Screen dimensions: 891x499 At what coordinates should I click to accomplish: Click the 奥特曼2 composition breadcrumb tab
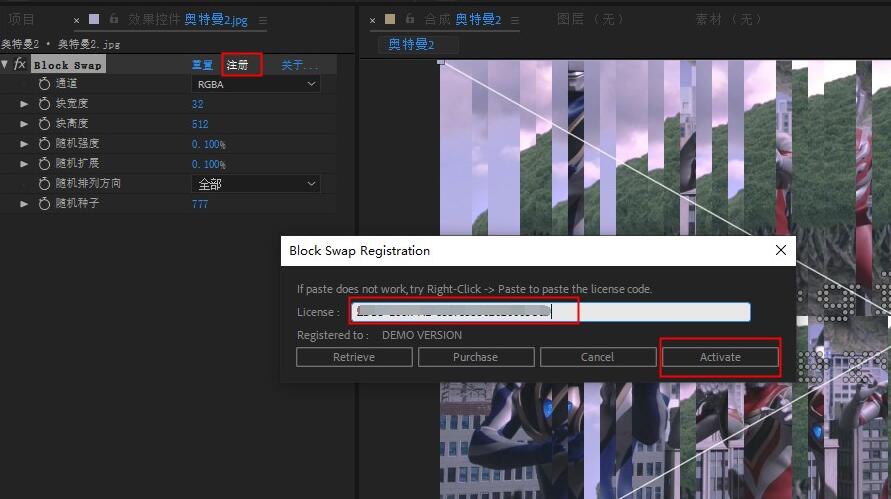pyautogui.click(x=411, y=44)
